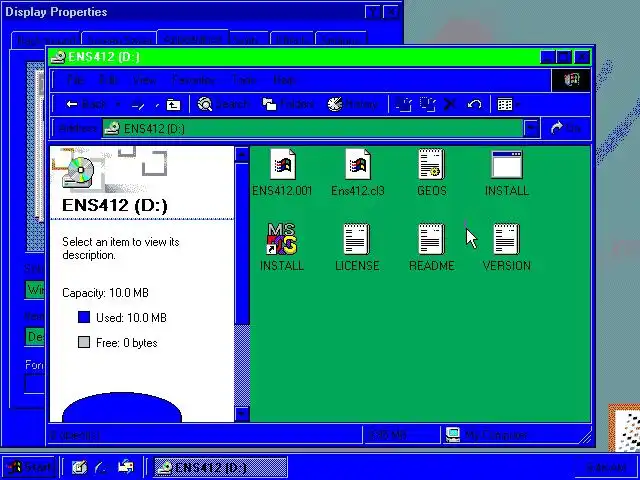Switch to Effects tab in Display Properties
640x480 pixels.
point(291,40)
